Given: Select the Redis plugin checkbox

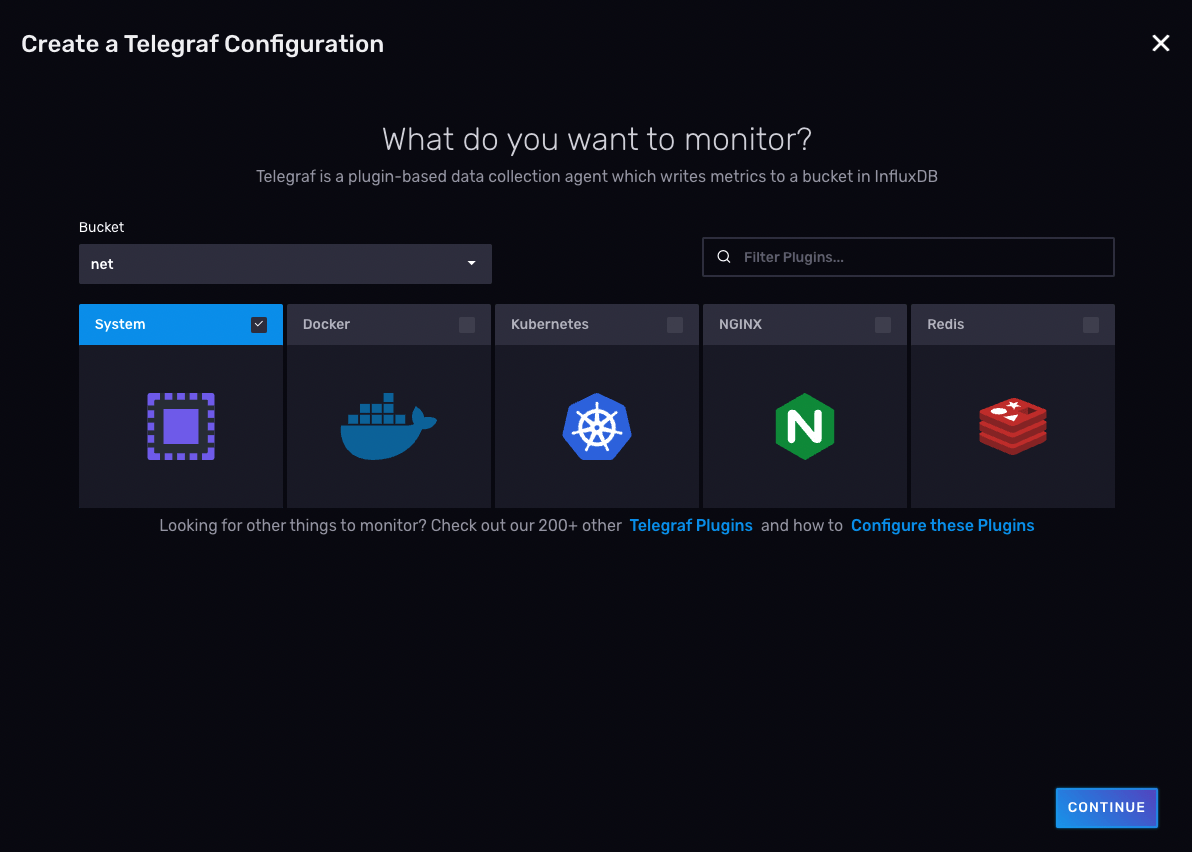Looking at the screenshot, I should pos(1091,325).
